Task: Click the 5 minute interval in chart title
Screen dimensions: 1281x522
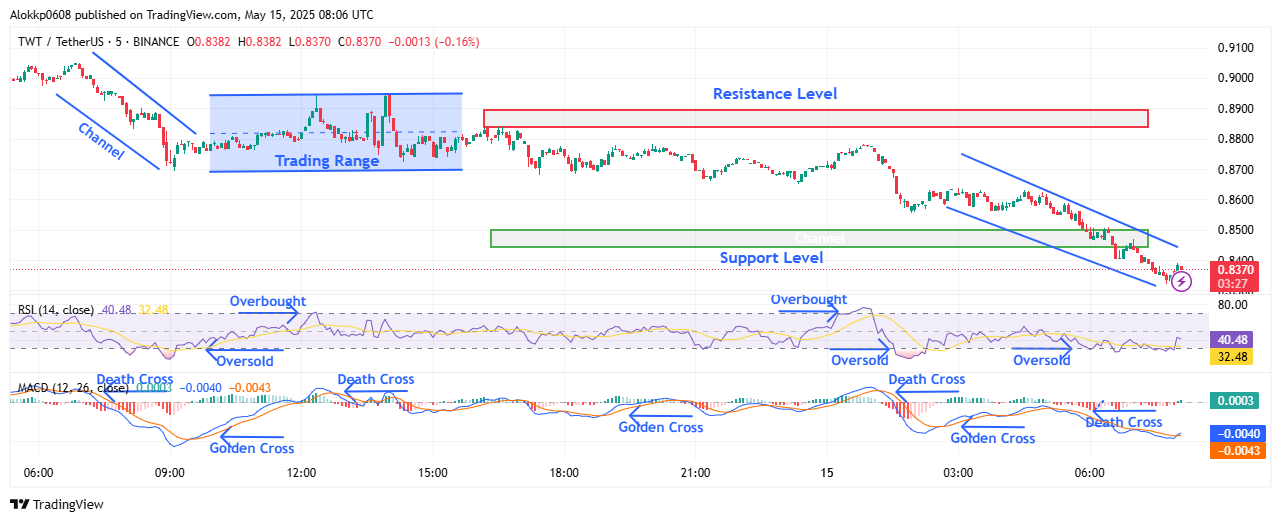Action: [x=117, y=42]
